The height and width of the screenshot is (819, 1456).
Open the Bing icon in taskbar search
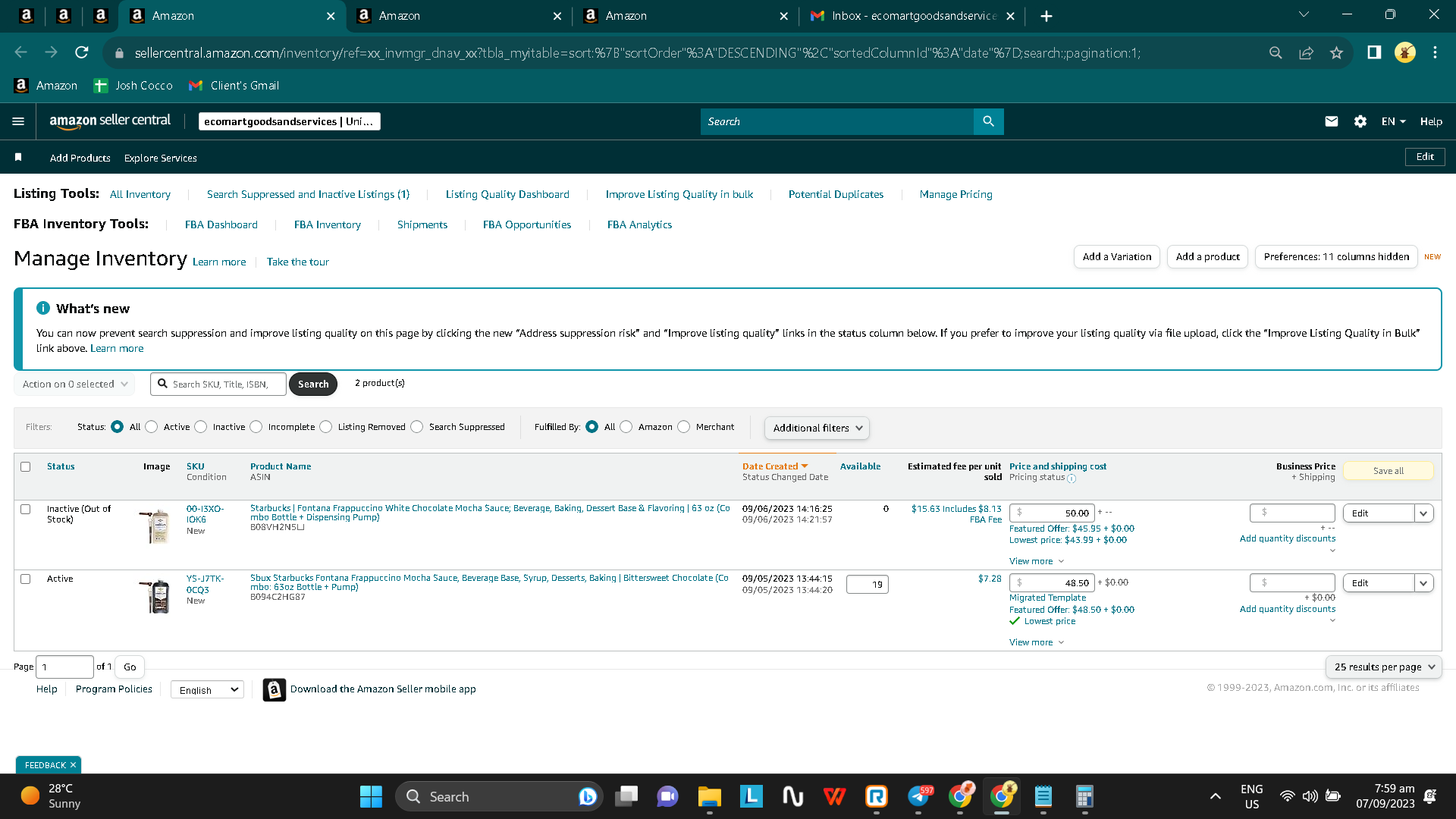coord(587,796)
